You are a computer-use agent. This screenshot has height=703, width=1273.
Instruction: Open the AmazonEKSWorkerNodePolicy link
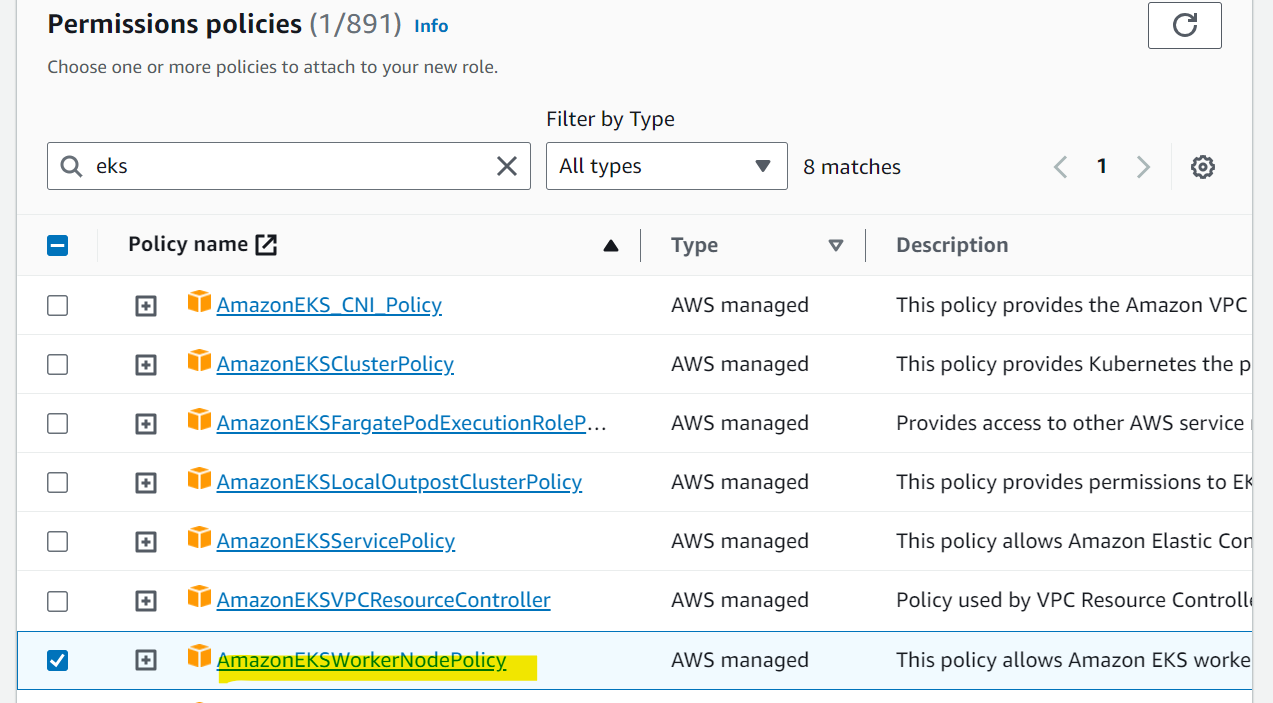point(362,660)
